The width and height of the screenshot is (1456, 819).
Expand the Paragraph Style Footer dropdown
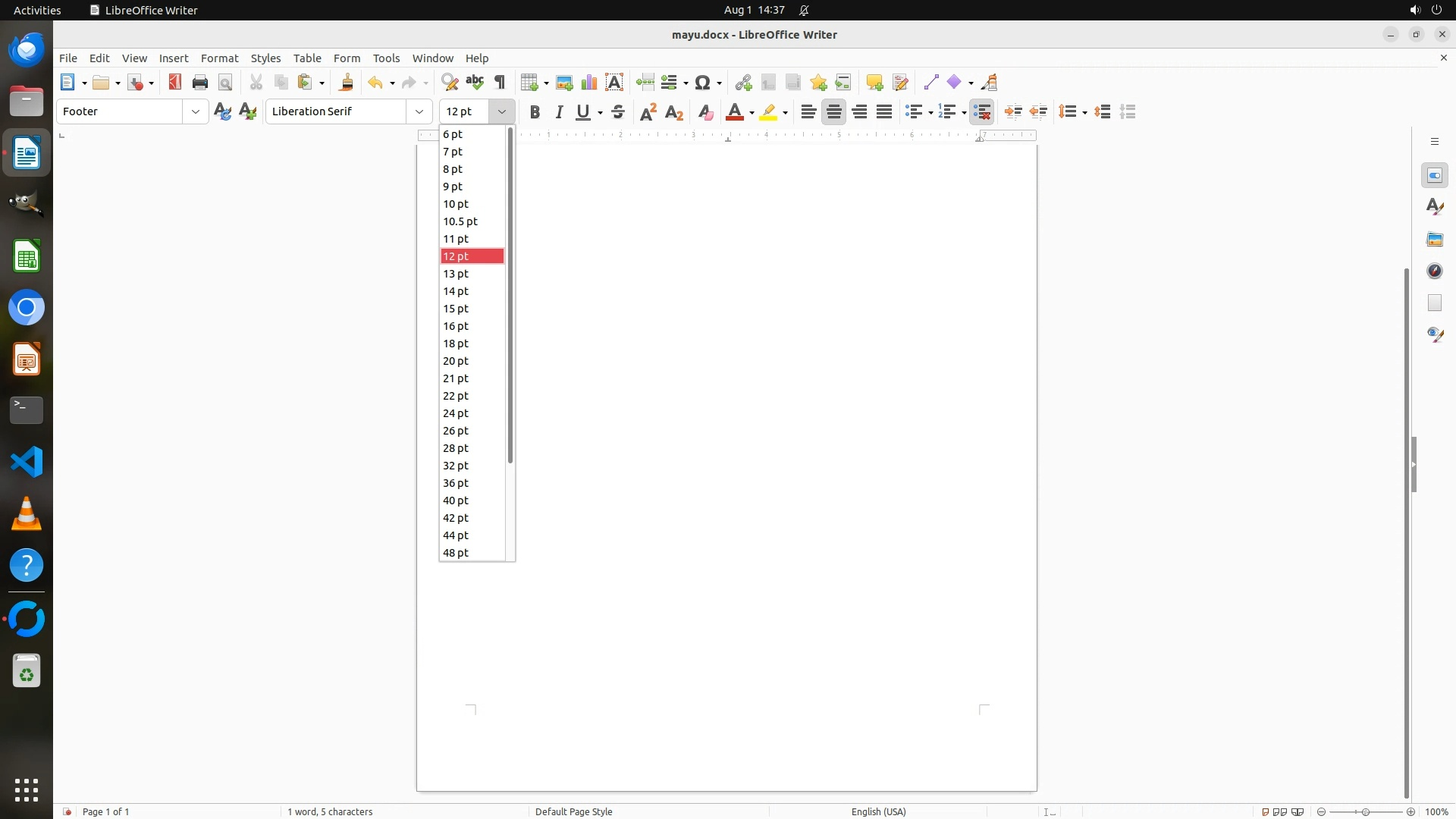(x=196, y=111)
